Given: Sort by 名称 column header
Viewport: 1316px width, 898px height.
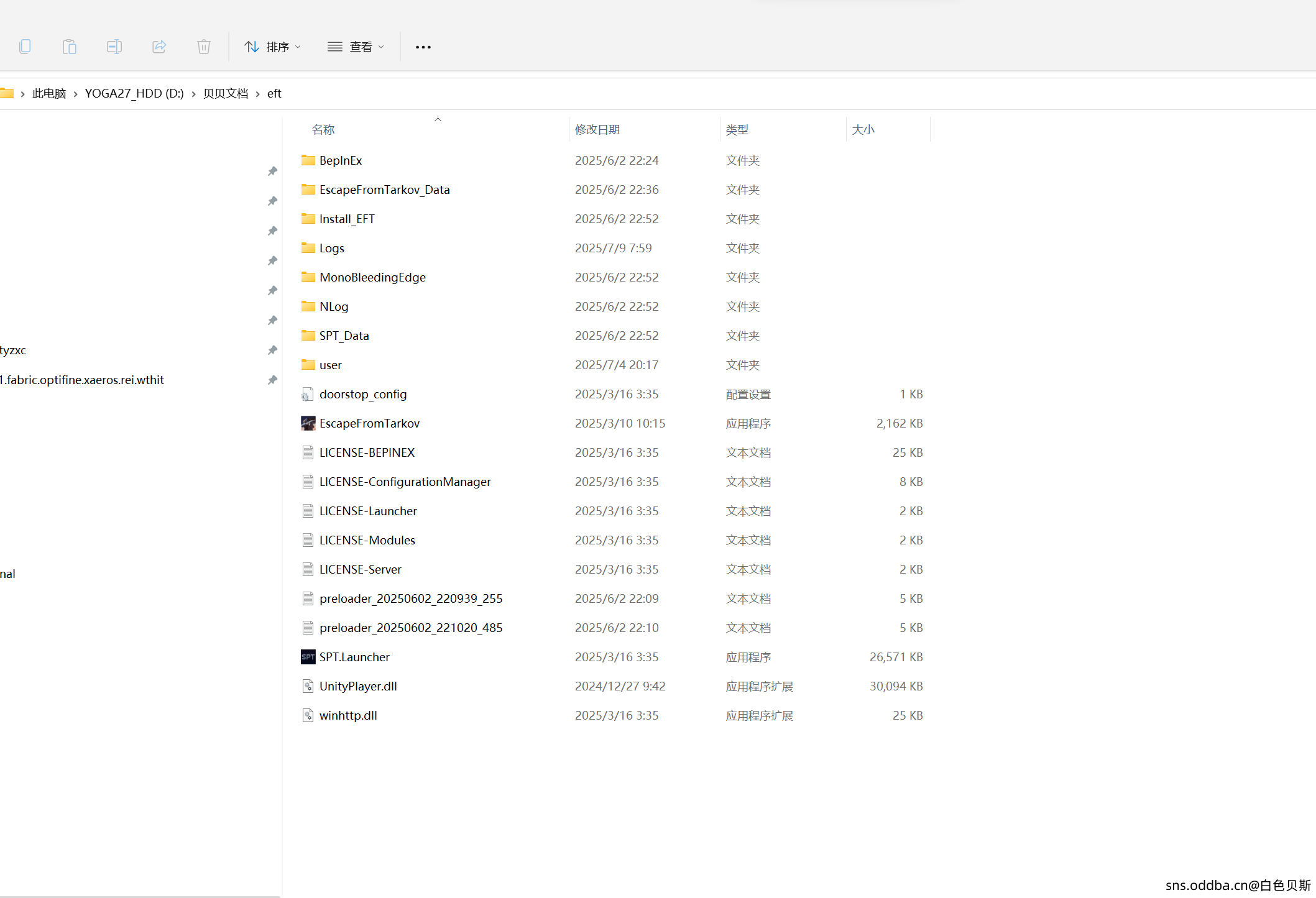Looking at the screenshot, I should (x=323, y=129).
